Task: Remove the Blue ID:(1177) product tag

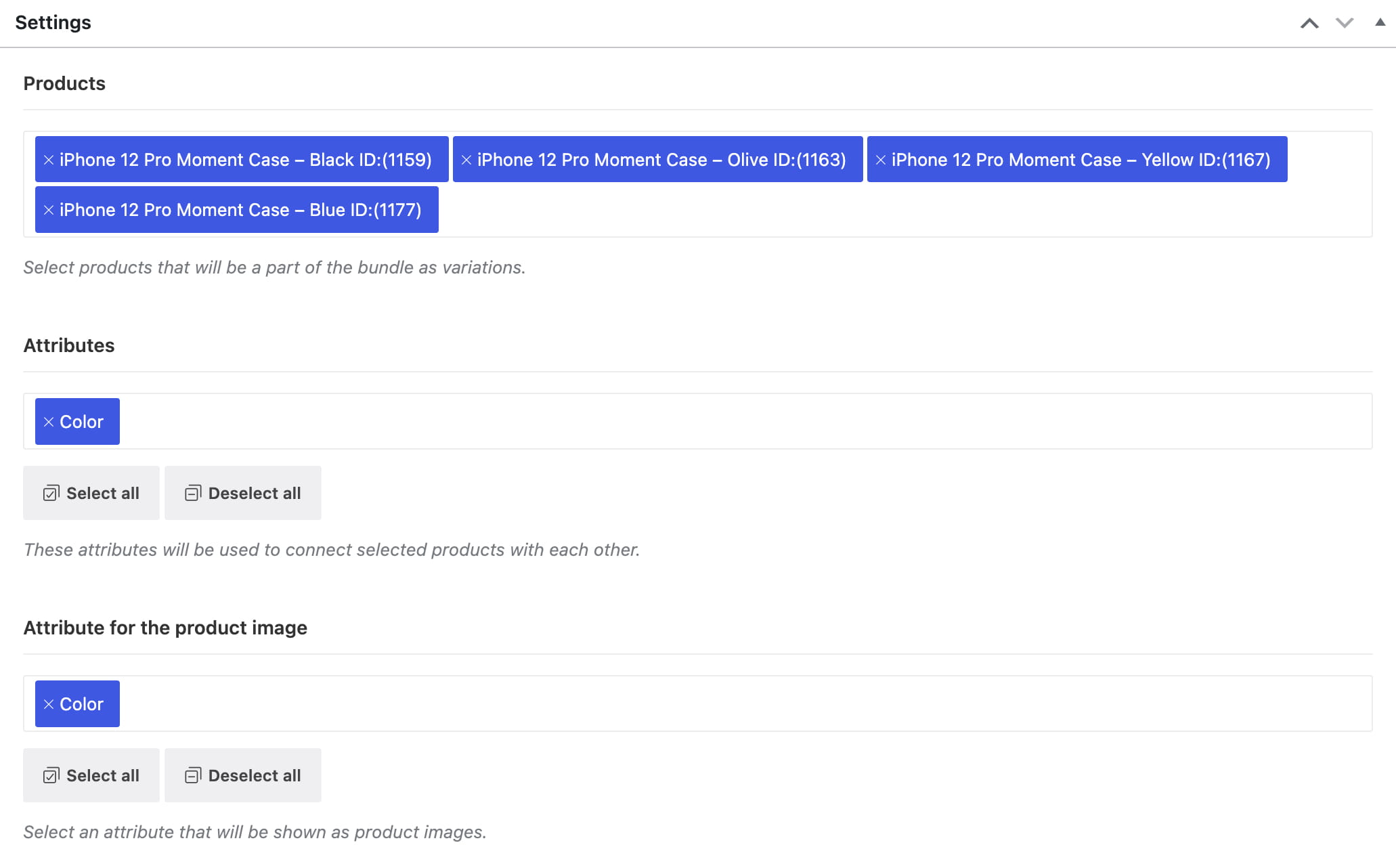Action: click(49, 210)
